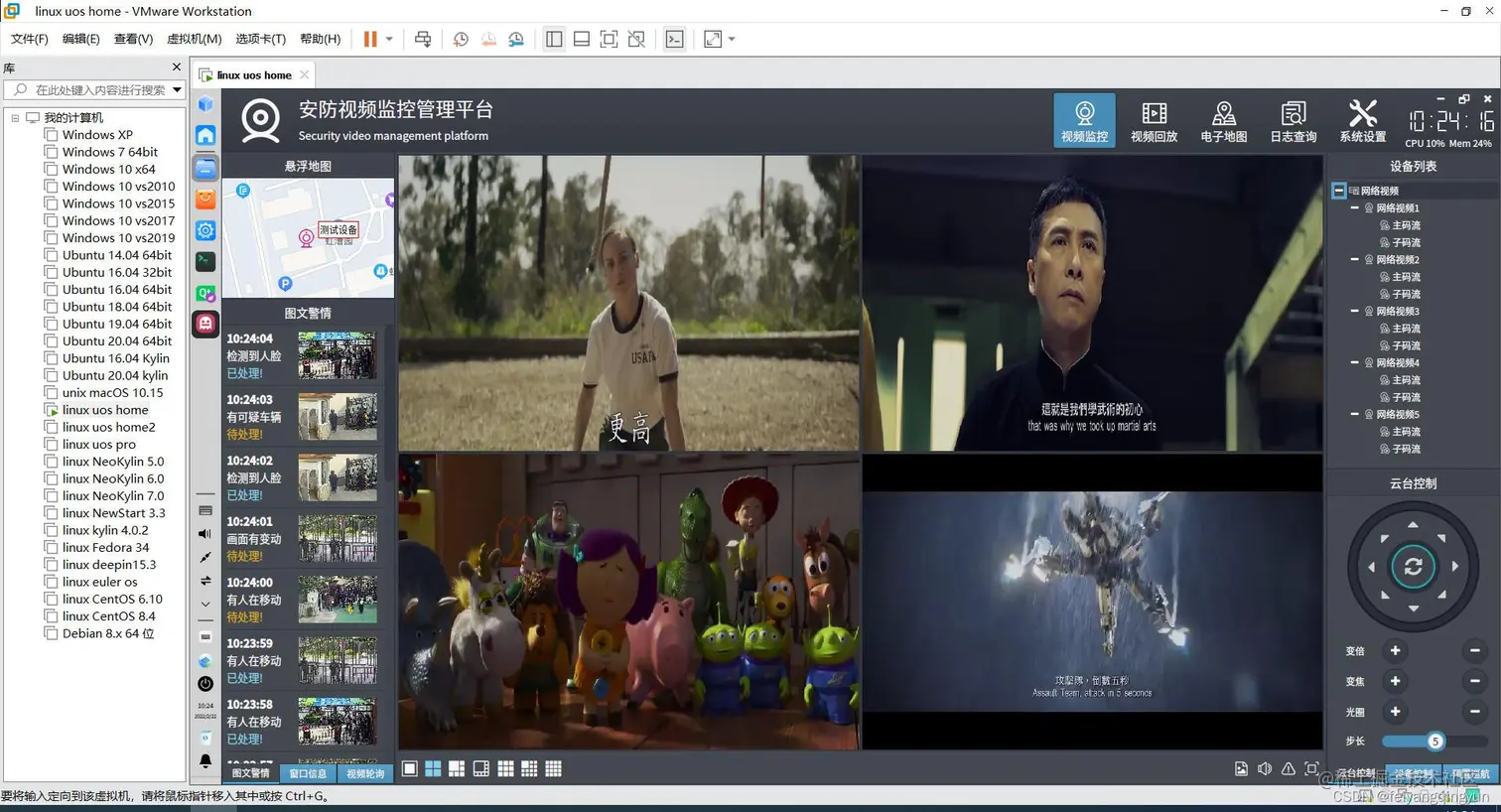
Task: Toggle checkbox for Windows 10 x64 VM
Action: 51,169
